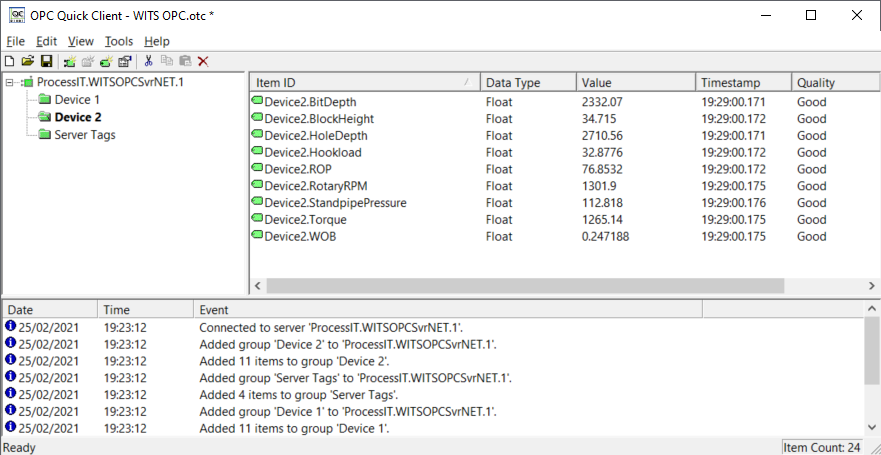Click the New Item tag icon
This screenshot has height=455, width=881.
click(107, 61)
